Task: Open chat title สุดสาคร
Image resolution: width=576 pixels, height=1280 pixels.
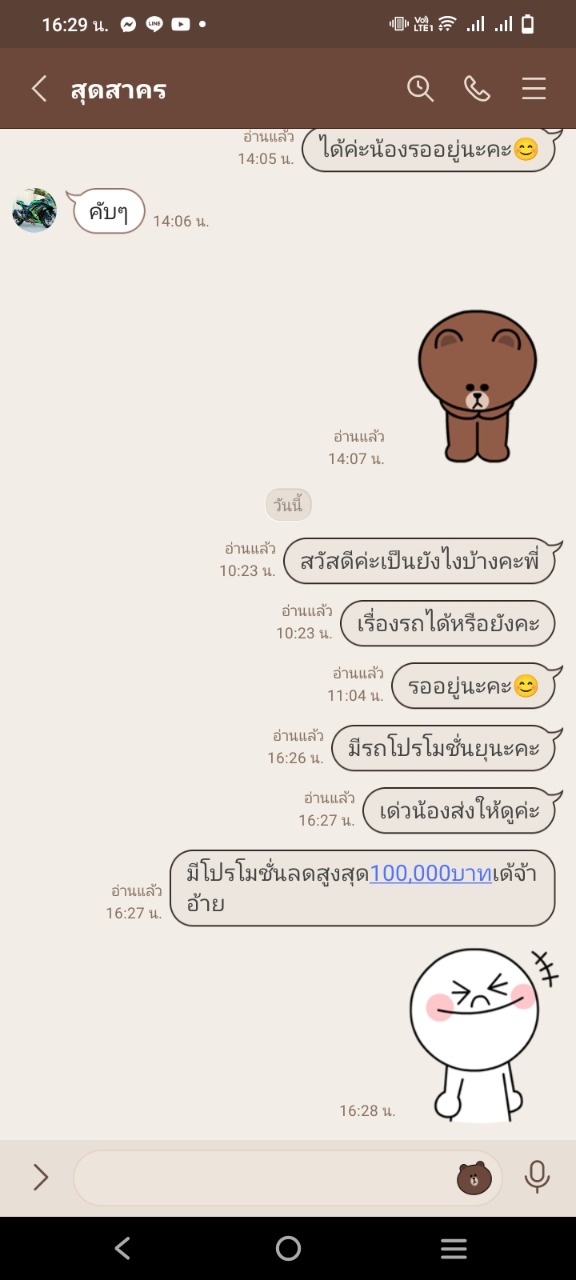Action: pyautogui.click(x=118, y=90)
